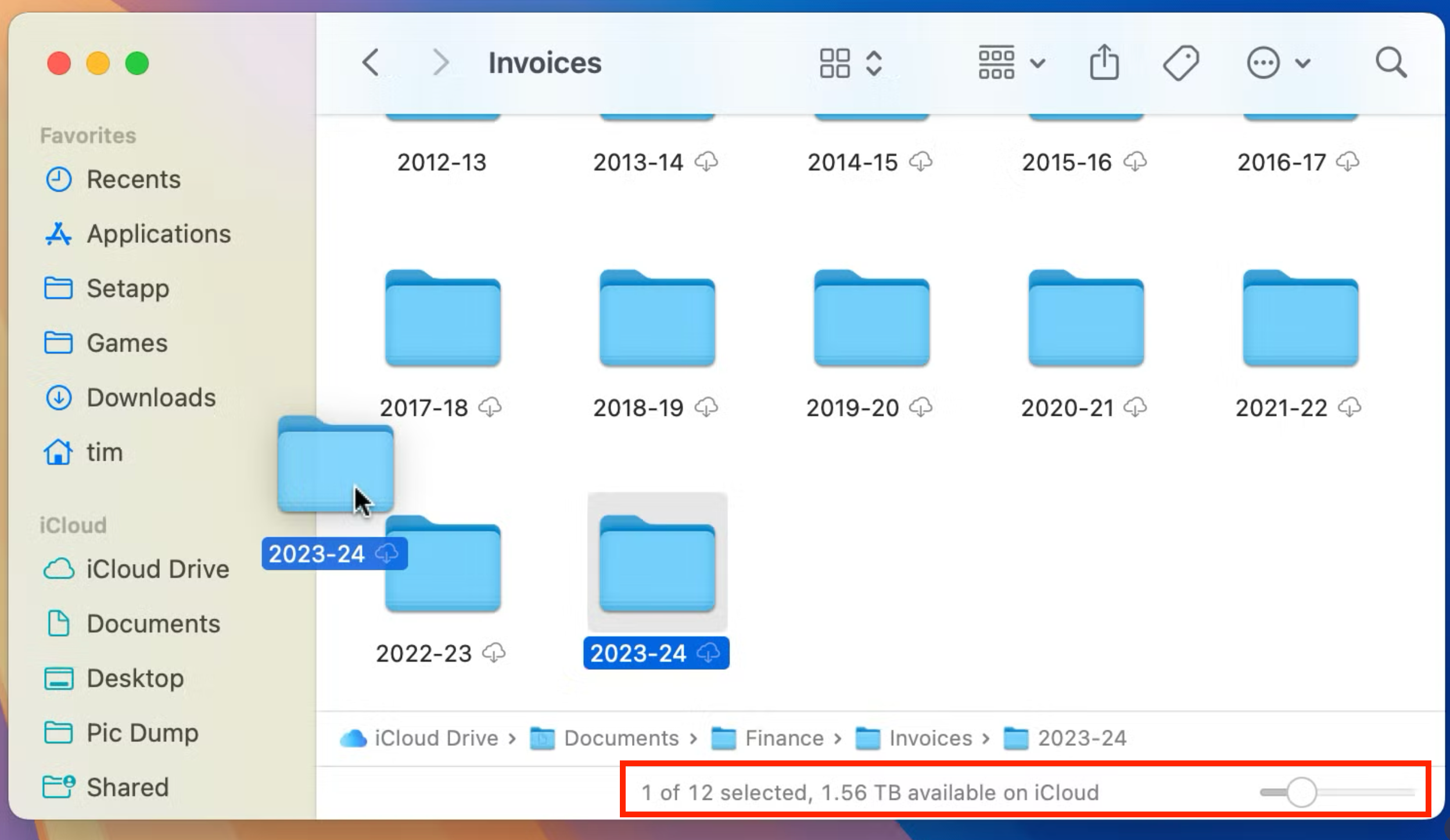Click the Search magnifier icon
Screen dimensions: 1450x840
coord(1391,63)
